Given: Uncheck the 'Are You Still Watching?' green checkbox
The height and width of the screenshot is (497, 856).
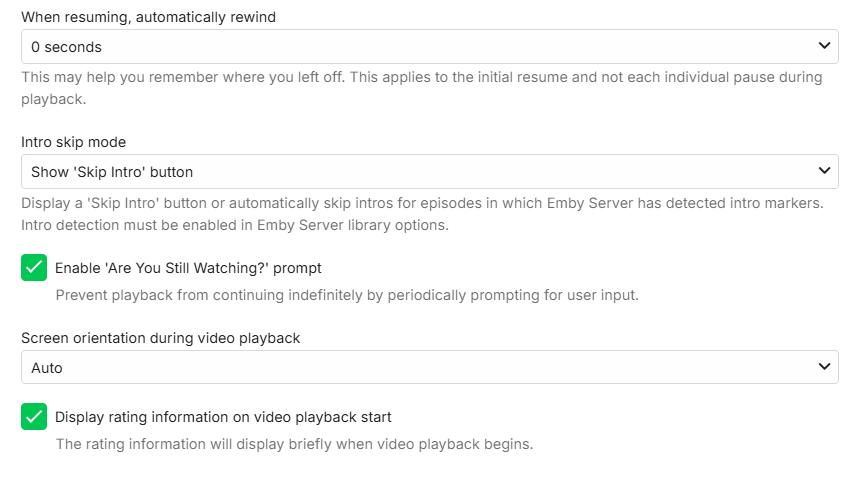Looking at the screenshot, I should coord(35,268).
